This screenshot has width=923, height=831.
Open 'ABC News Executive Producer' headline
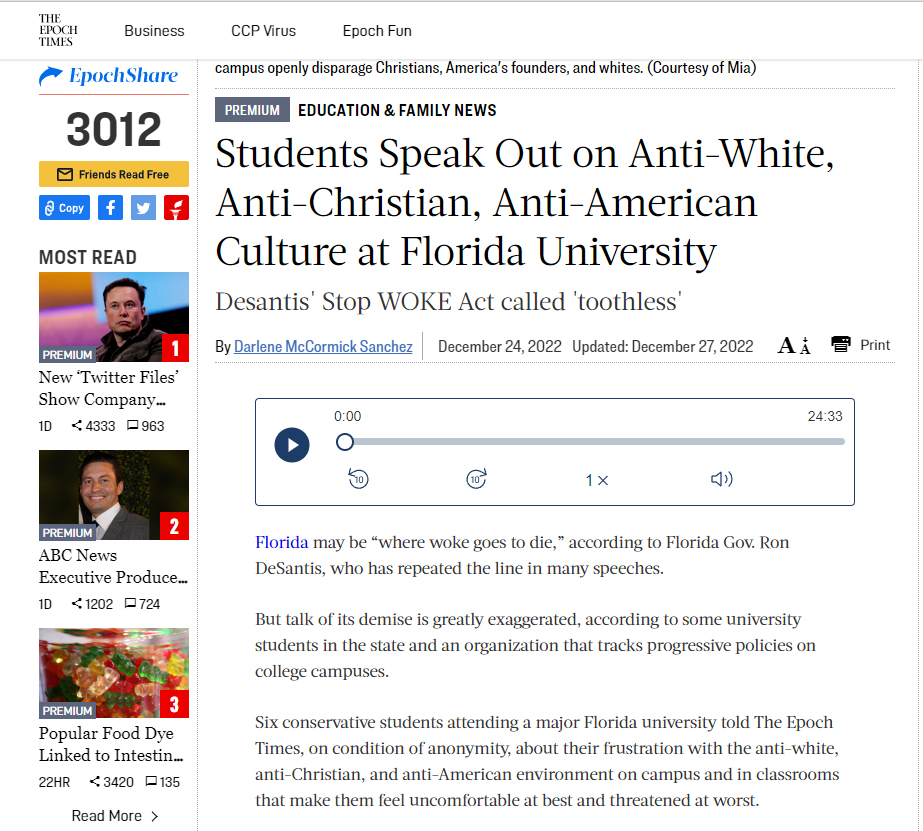pos(113,566)
